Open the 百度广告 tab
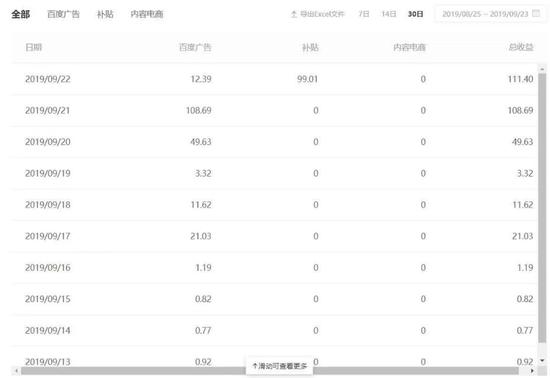The image size is (550, 378). pos(63,14)
